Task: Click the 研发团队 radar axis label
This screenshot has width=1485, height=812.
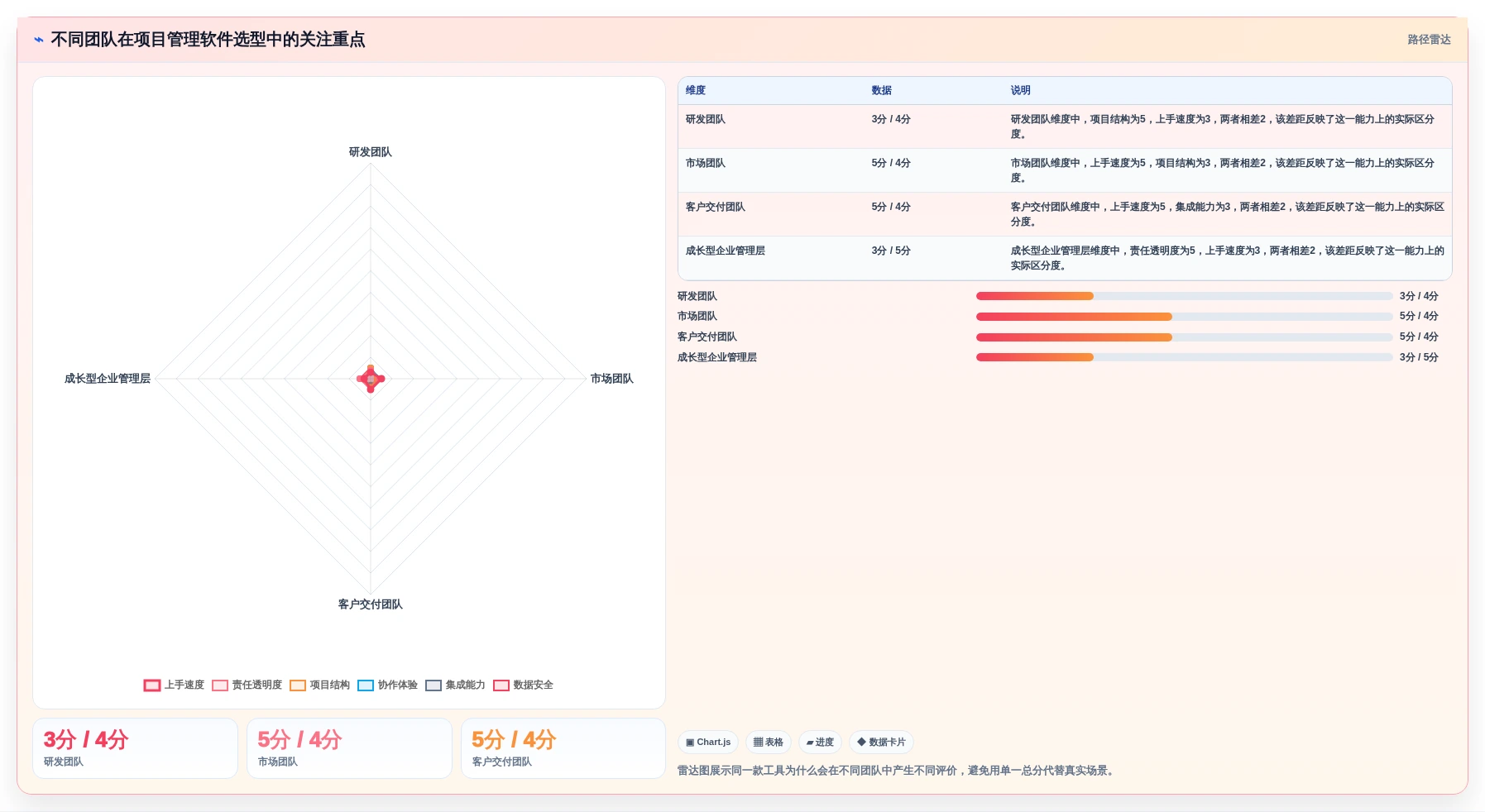Action: click(x=370, y=152)
